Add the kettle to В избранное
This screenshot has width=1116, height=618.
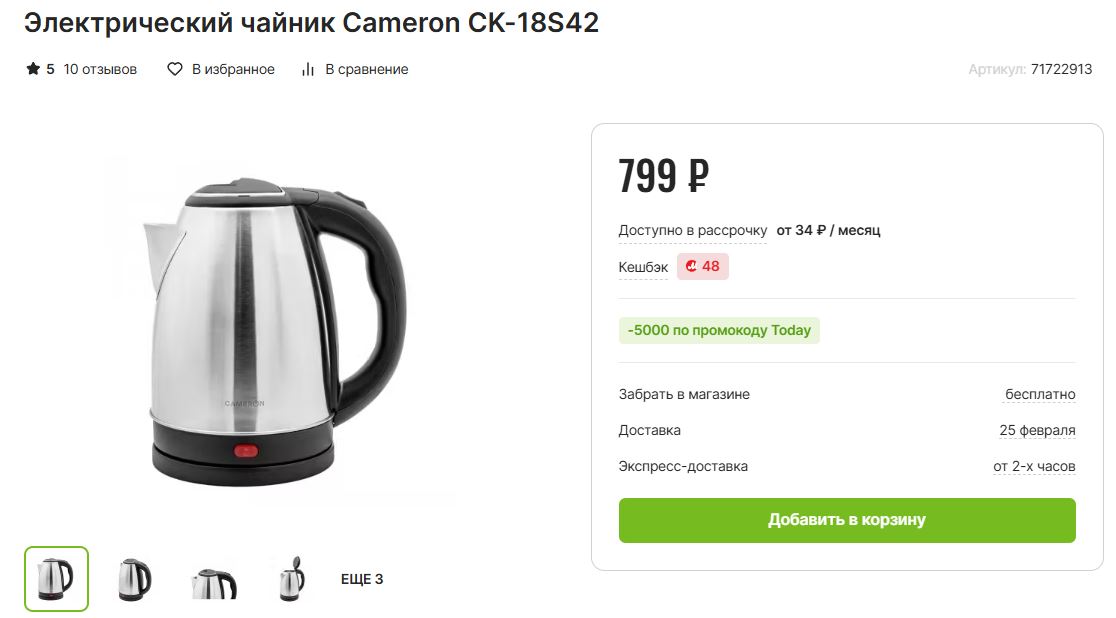tap(233, 69)
